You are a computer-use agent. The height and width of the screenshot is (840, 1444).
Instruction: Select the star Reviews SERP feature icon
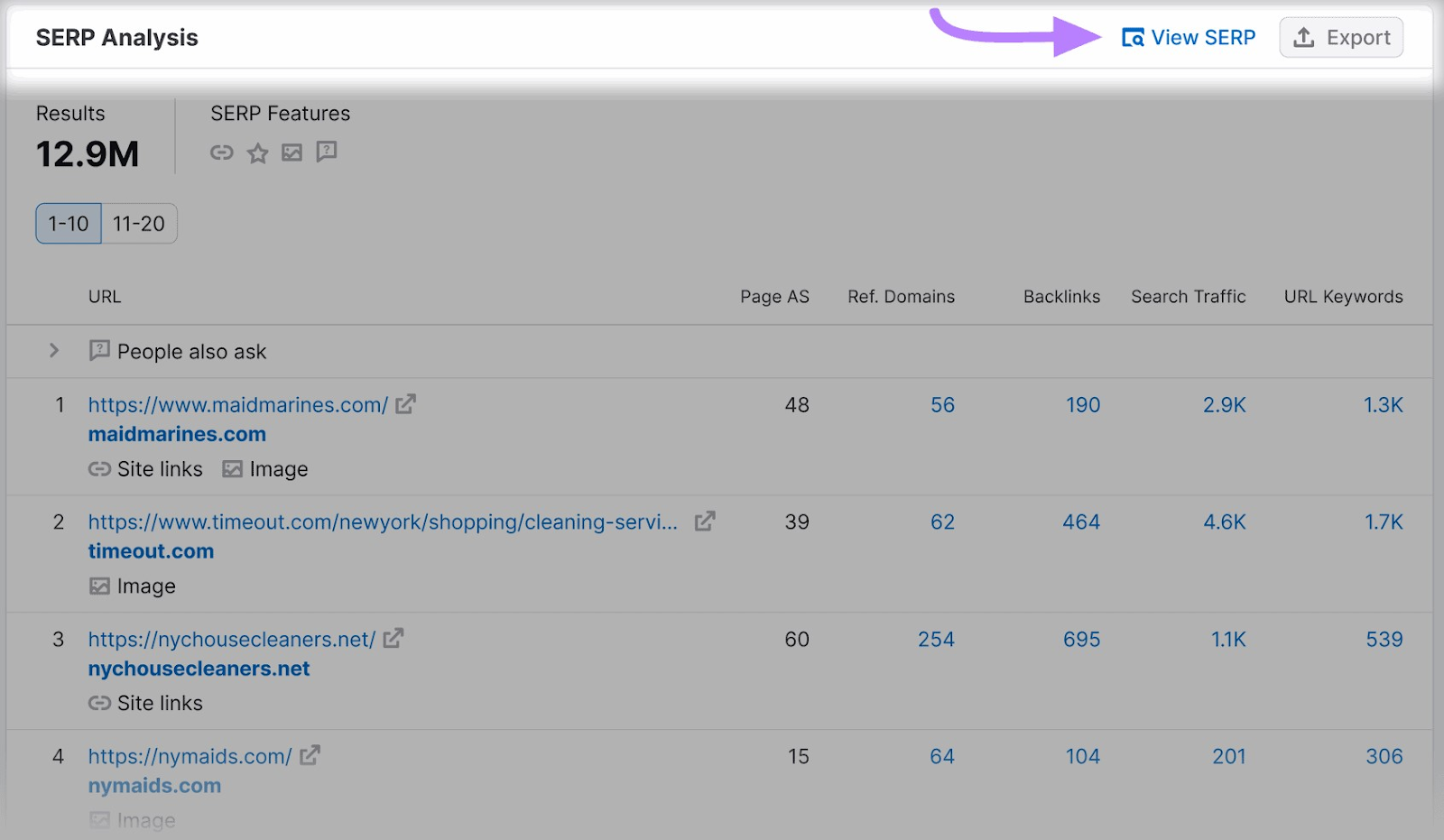[x=257, y=152]
